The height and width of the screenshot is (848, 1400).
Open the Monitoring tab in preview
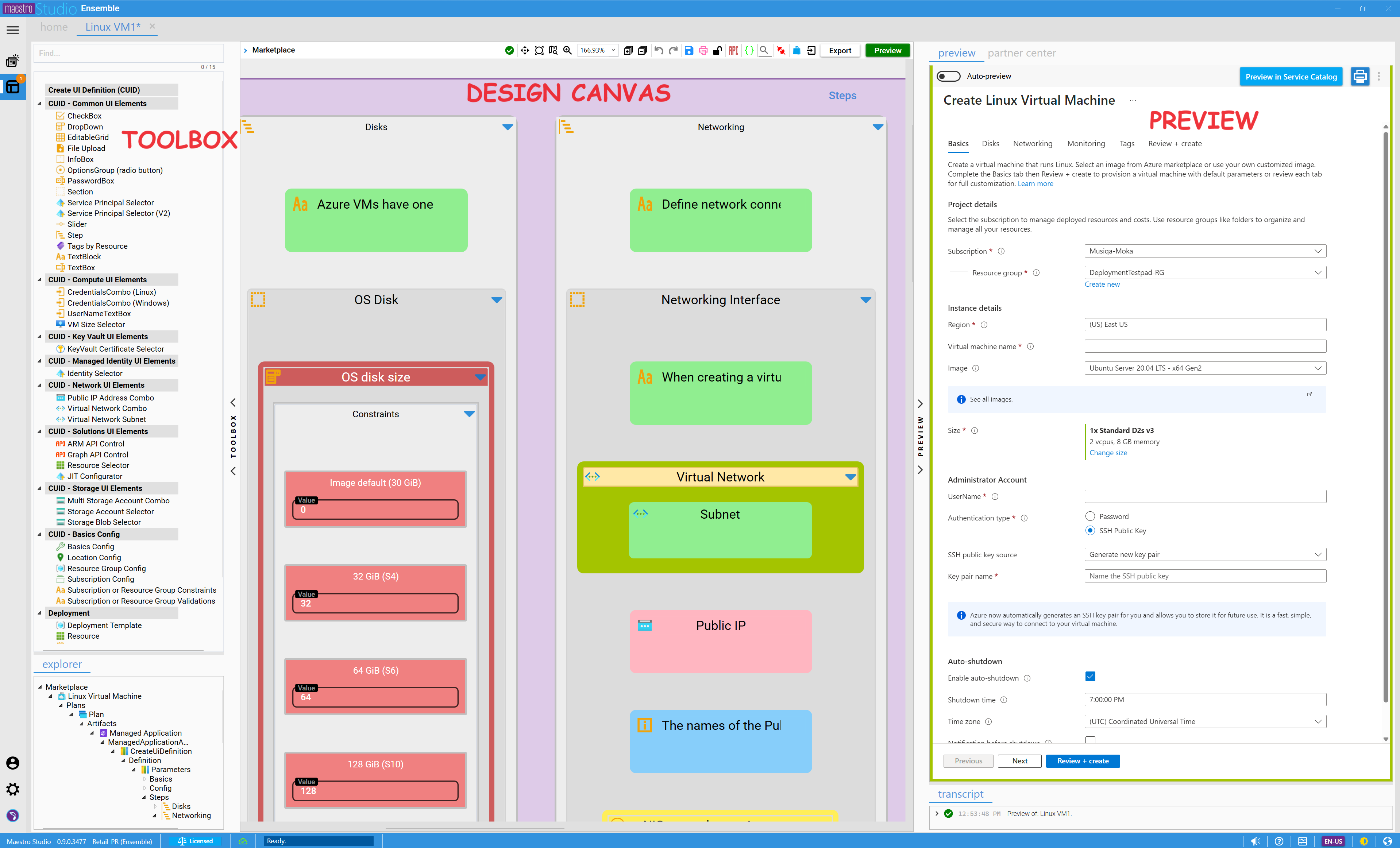point(1086,144)
